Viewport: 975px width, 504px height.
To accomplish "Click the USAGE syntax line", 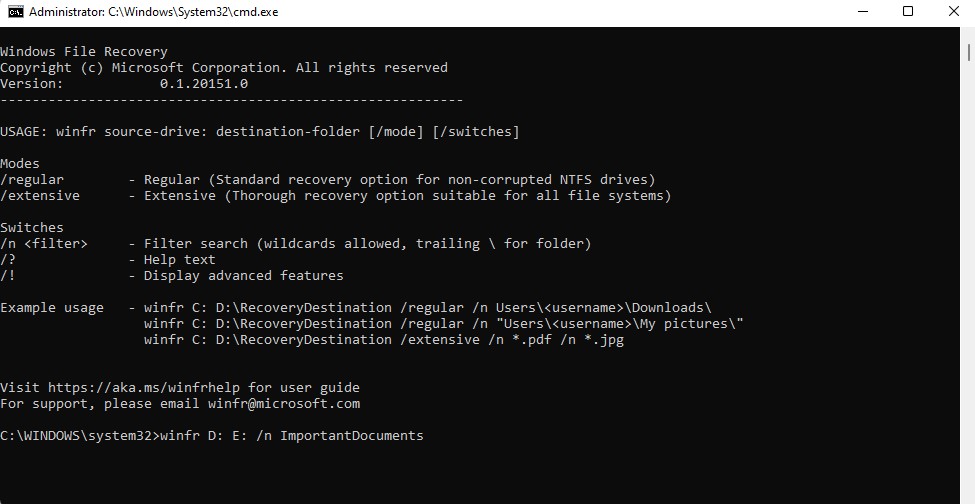I will (x=260, y=132).
